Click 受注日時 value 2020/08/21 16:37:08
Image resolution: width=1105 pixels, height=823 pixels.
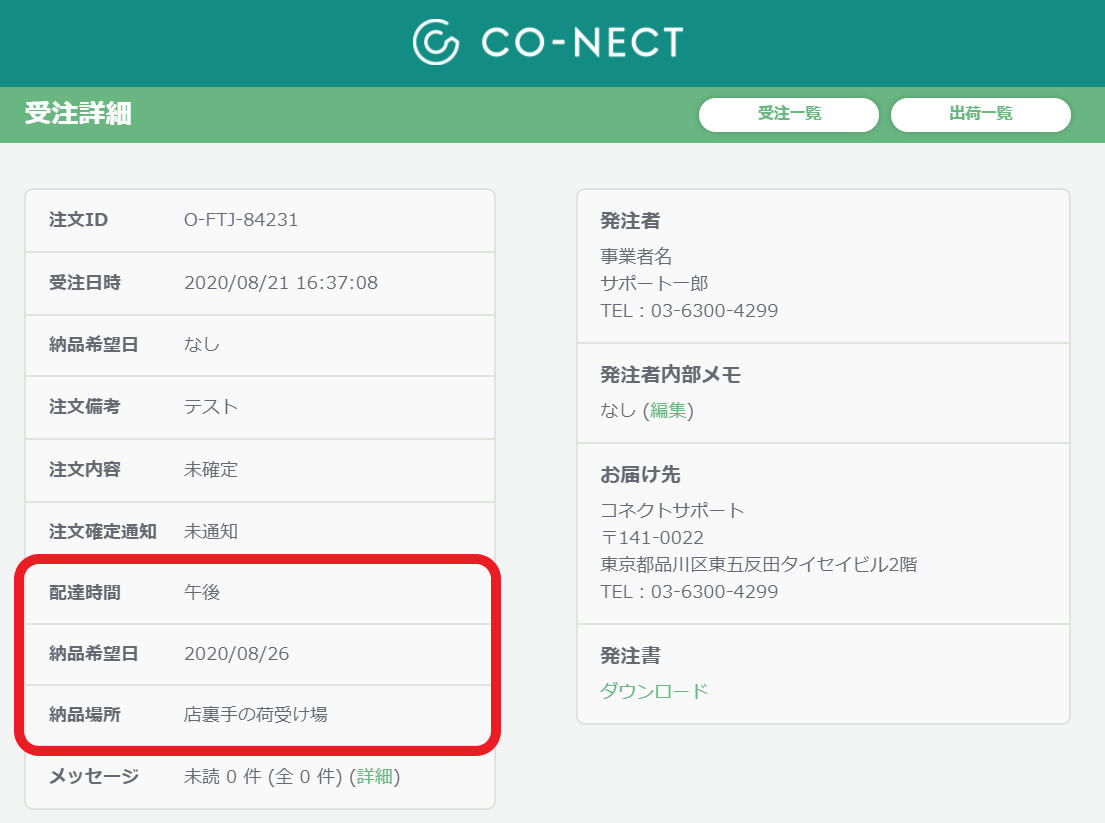281,283
